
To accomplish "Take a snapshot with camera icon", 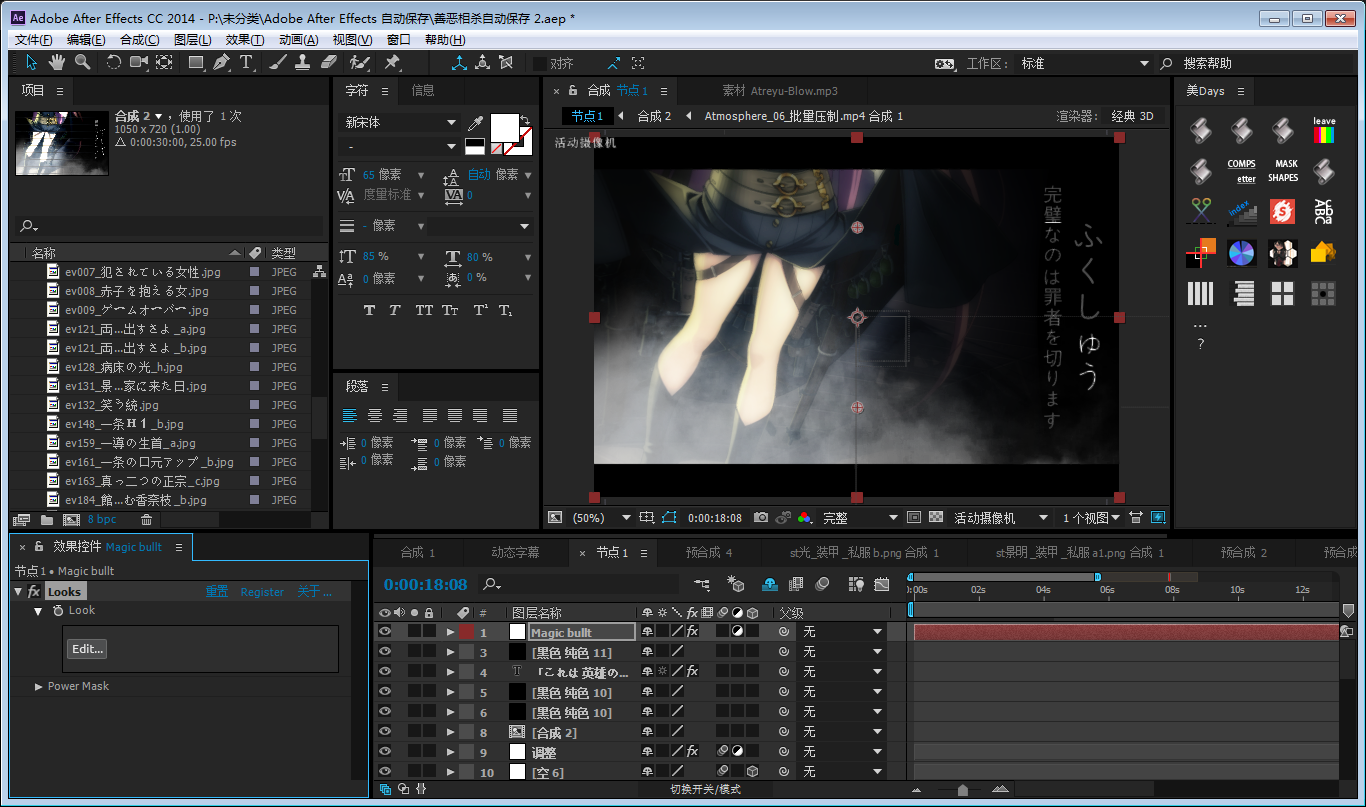I will pyautogui.click(x=761, y=517).
